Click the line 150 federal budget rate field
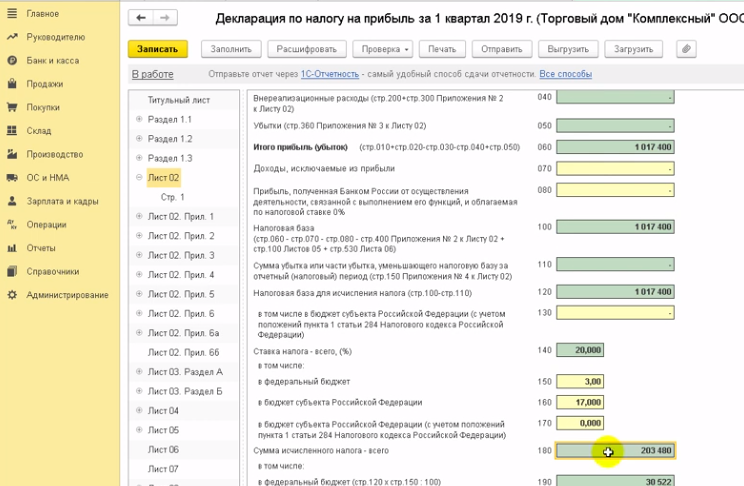Image resolution: width=744 pixels, height=486 pixels. tap(580, 381)
